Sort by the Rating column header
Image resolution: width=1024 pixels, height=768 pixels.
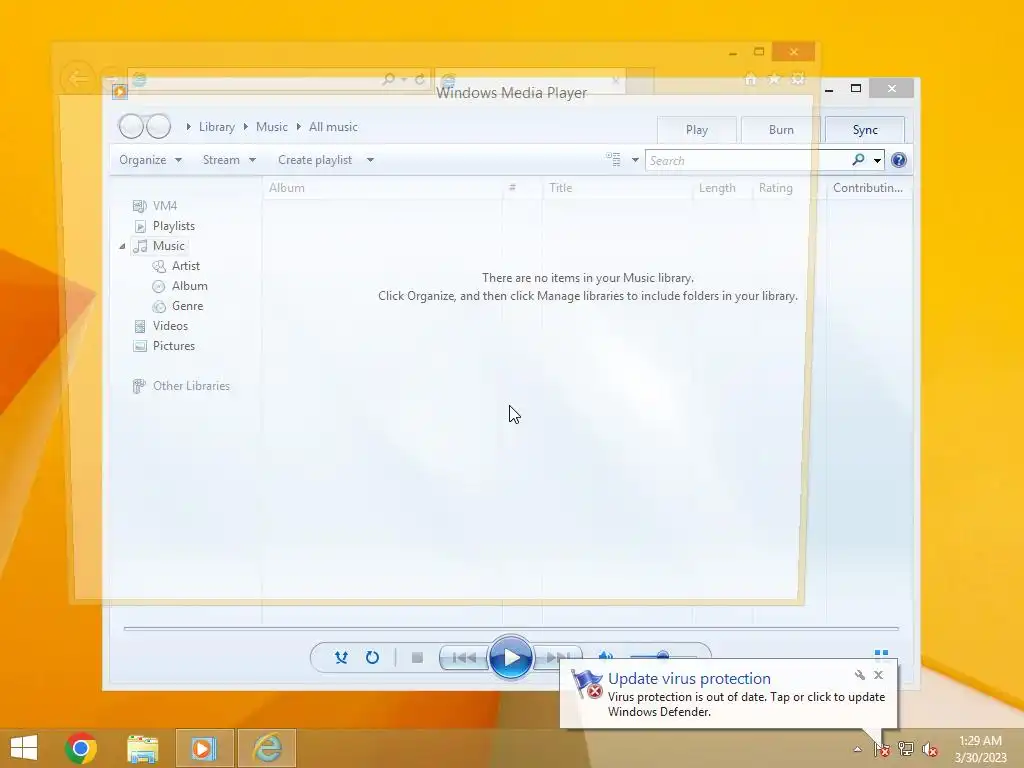tap(789, 188)
